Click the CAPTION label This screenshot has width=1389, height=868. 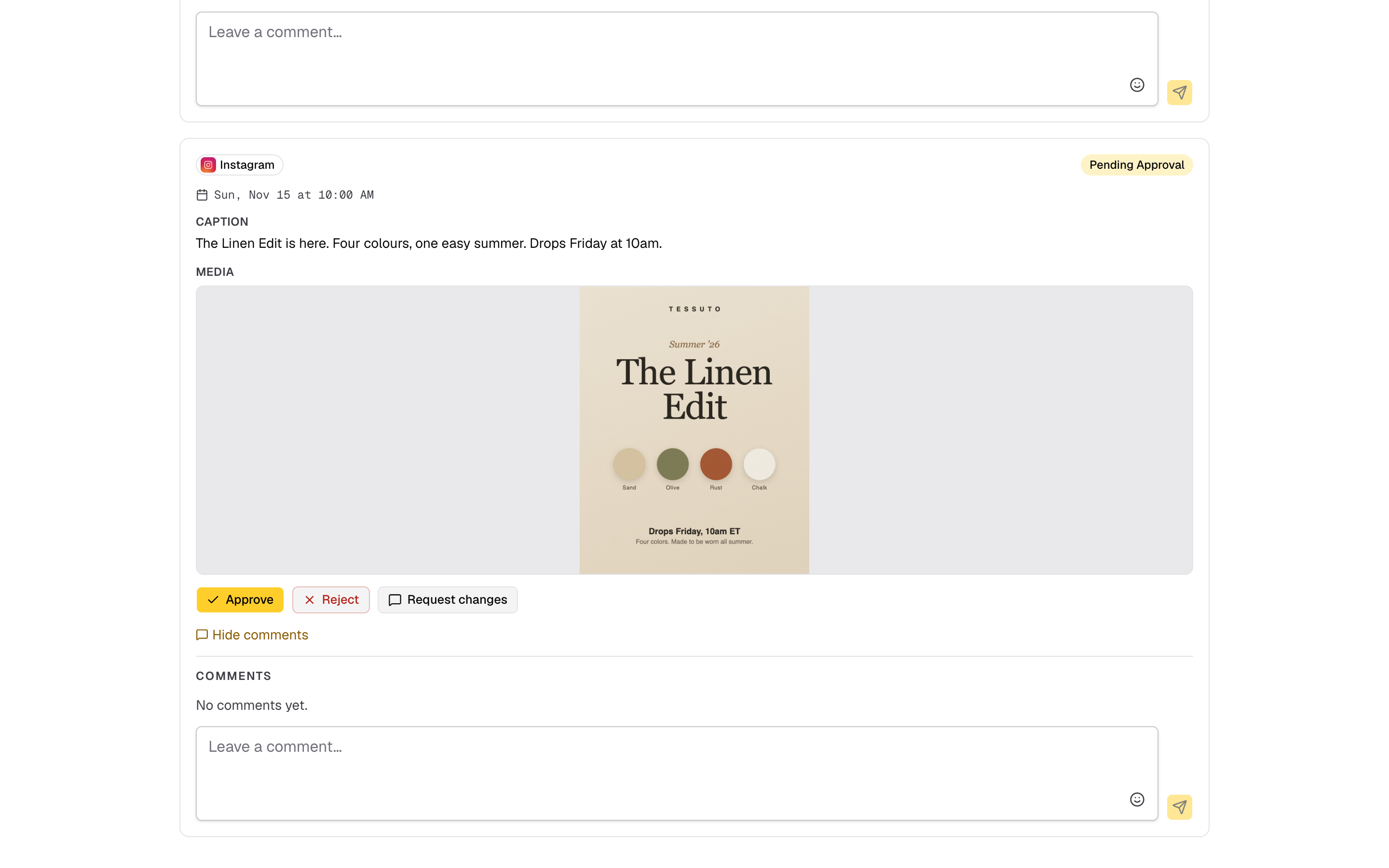pyautogui.click(x=222, y=222)
